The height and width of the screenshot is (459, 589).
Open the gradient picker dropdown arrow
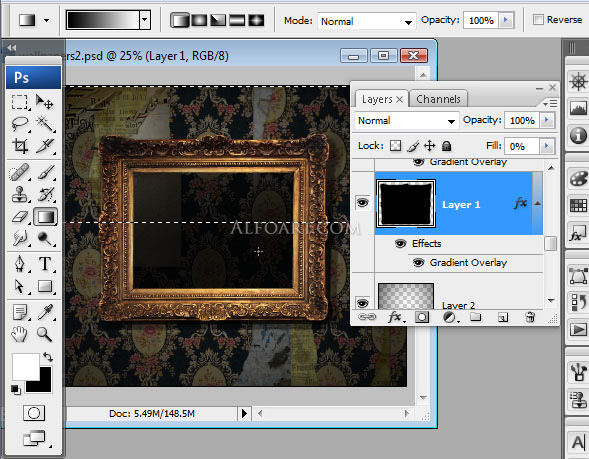point(145,20)
